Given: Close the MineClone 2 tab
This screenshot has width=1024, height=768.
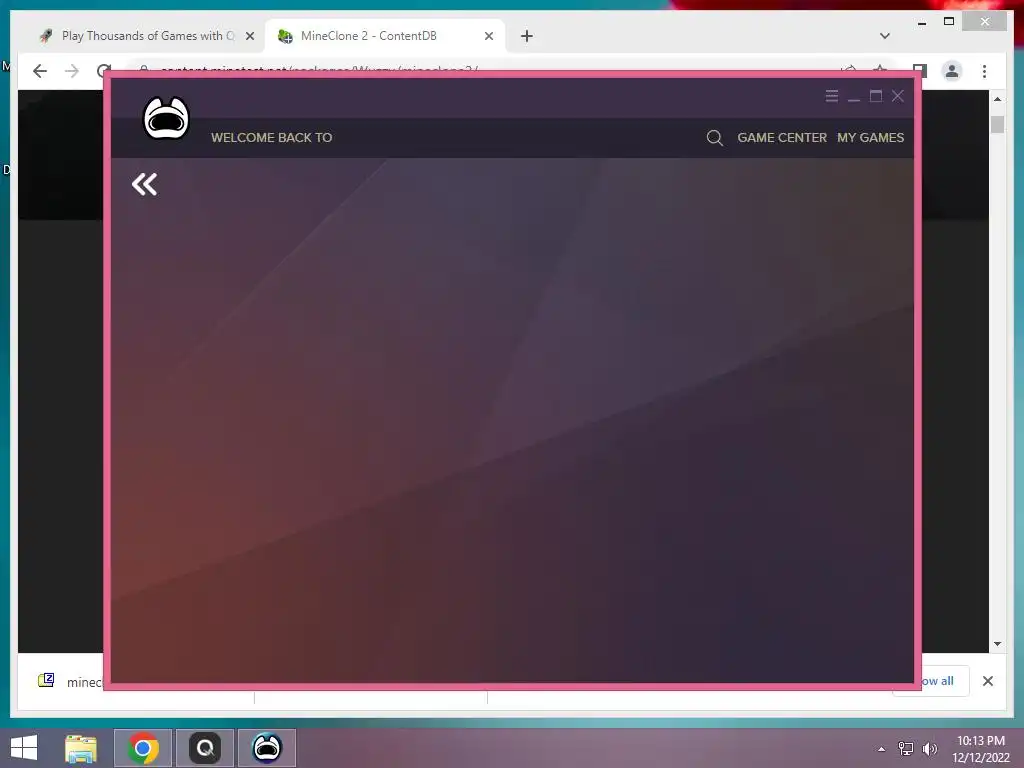Looking at the screenshot, I should (488, 36).
